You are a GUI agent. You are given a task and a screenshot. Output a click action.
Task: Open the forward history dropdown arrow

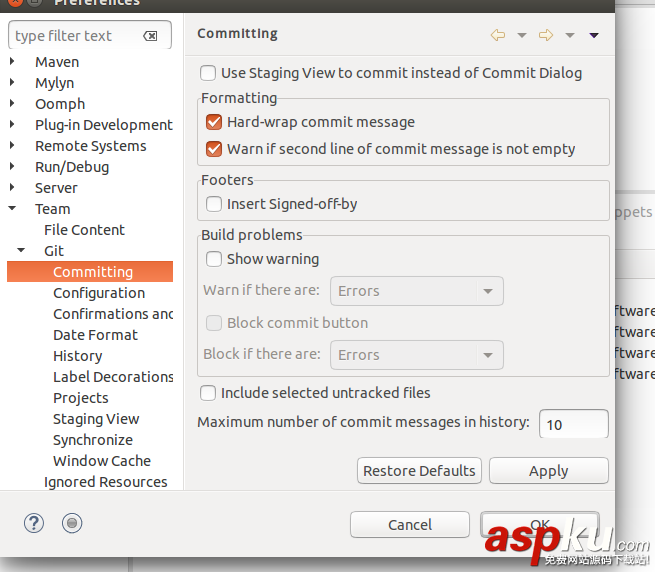point(570,35)
